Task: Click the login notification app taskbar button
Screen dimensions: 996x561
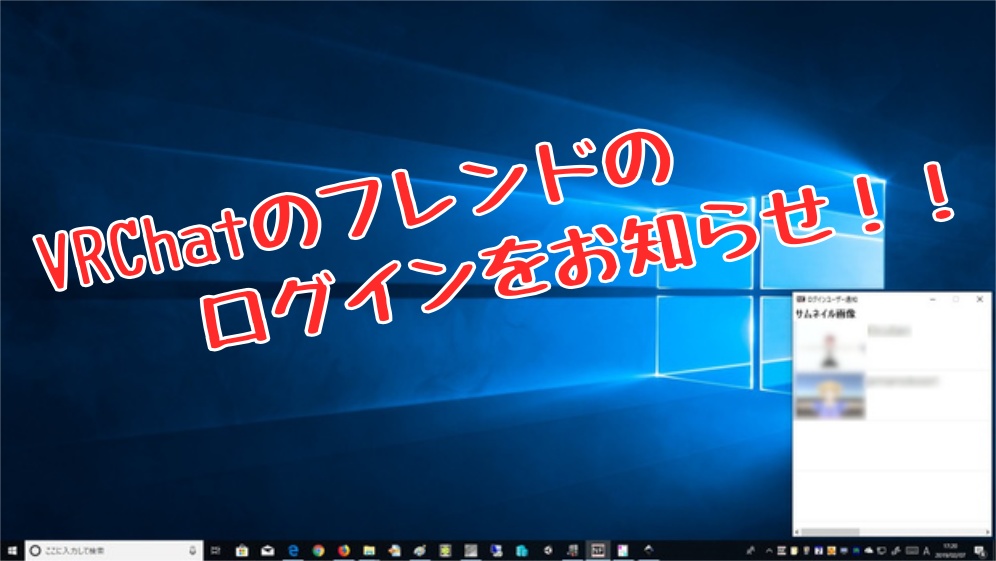Action: pos(598,550)
